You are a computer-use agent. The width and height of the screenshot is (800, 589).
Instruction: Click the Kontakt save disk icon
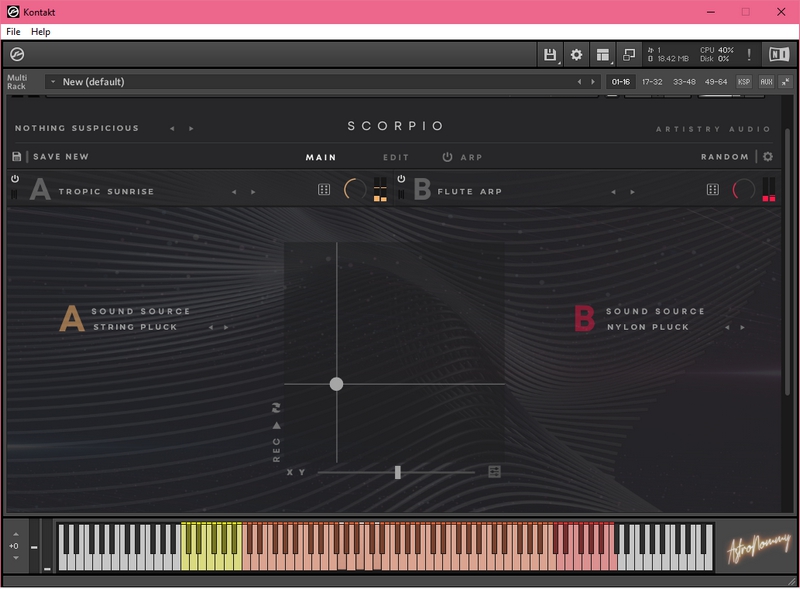[550, 55]
